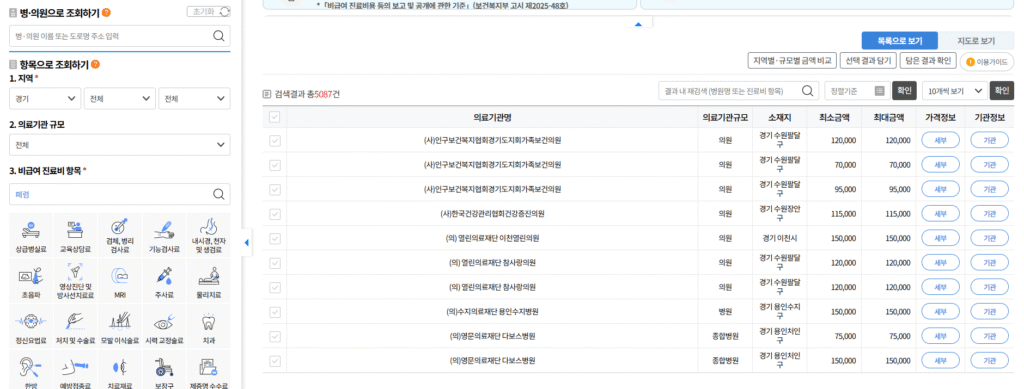Switch to the 목록으로 보기 tab
The height and width of the screenshot is (389, 1024).
899,40
